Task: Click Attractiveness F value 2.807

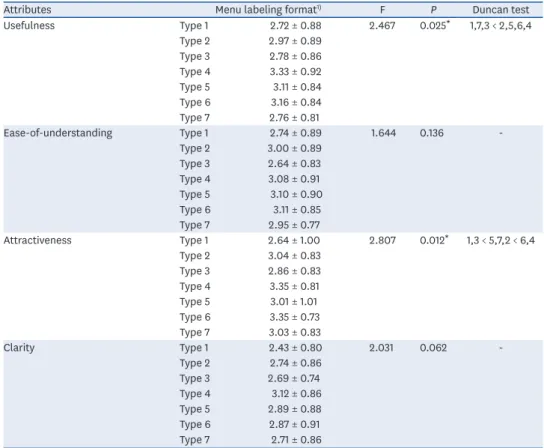Action: [x=382, y=240]
